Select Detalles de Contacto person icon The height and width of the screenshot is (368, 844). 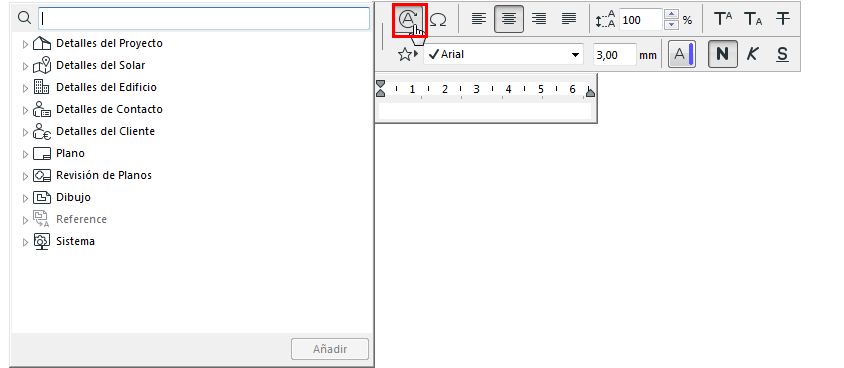pos(41,109)
